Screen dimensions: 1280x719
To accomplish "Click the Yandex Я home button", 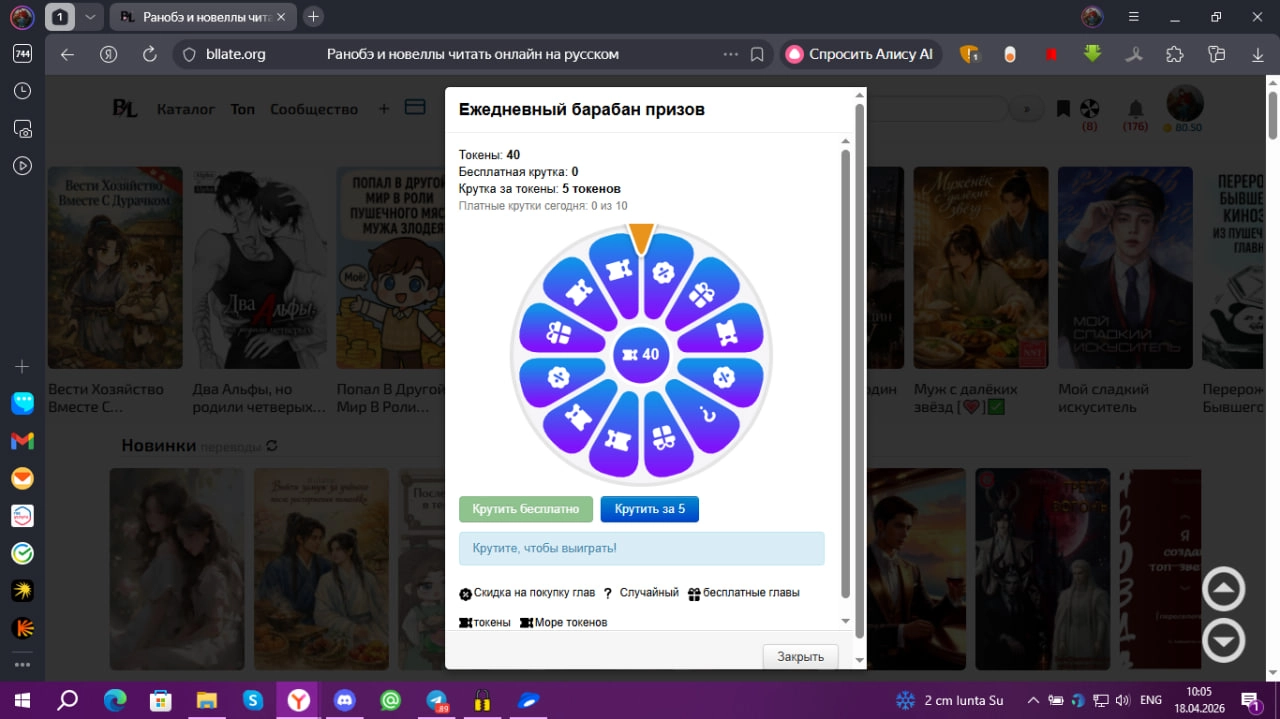I will pyautogui.click(x=110, y=54).
